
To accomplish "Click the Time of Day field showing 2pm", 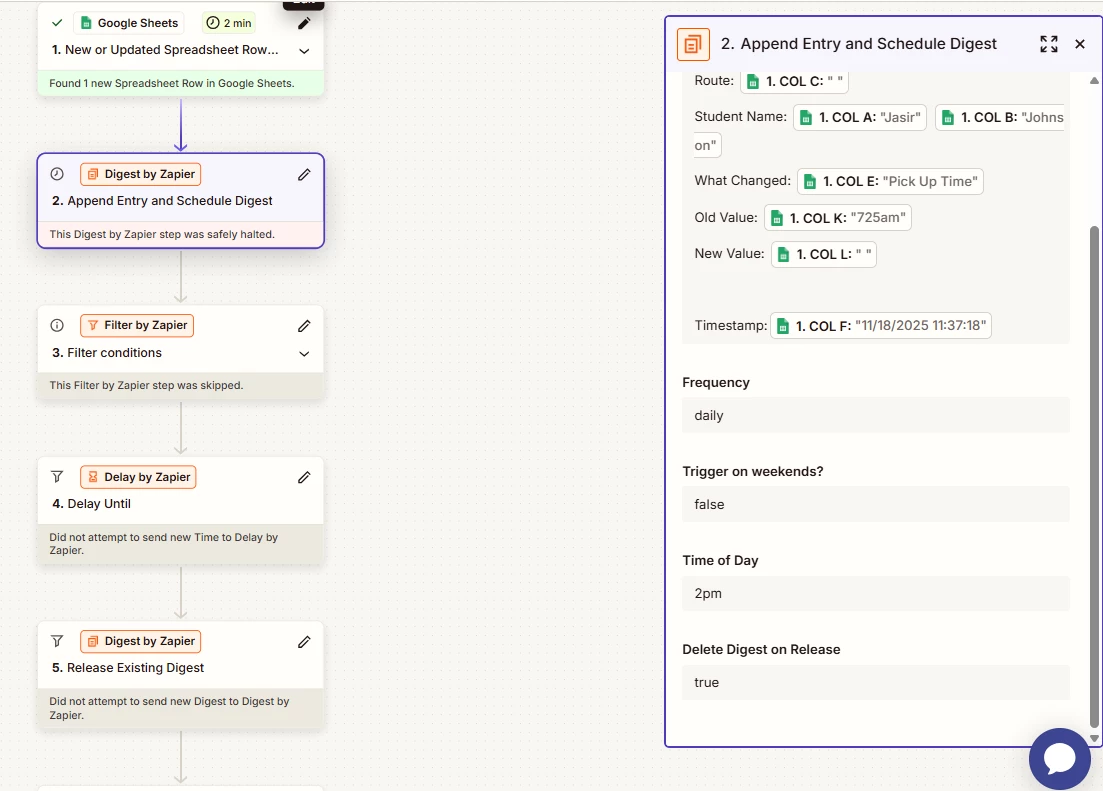I will (x=876, y=593).
